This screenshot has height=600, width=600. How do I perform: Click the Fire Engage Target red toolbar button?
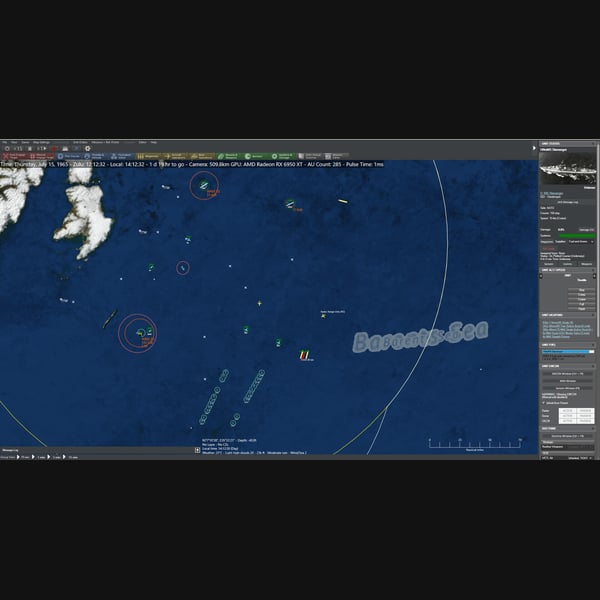click(14, 156)
